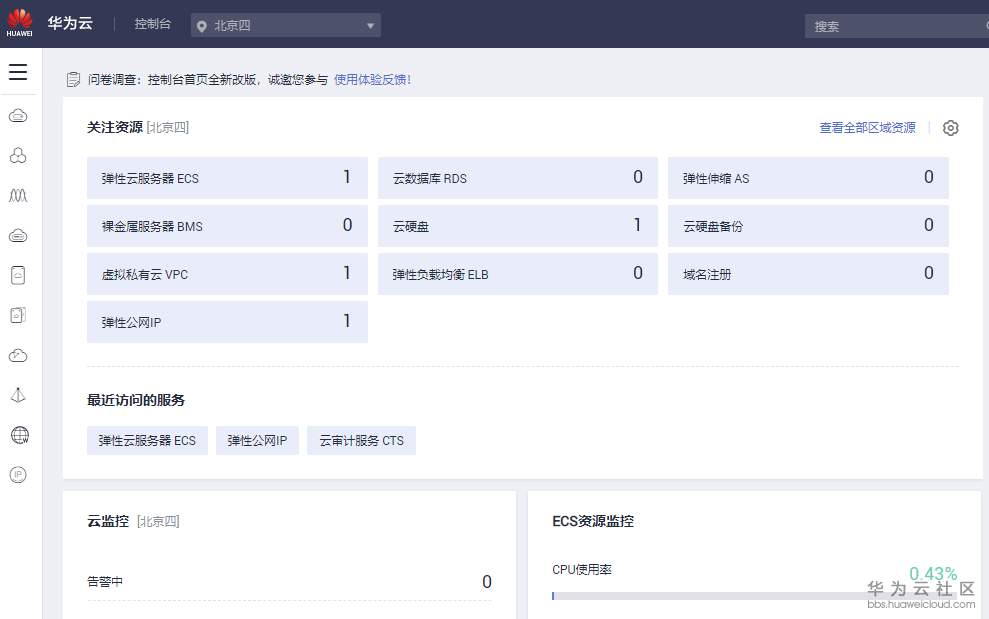Select the 弹性公网IP recent service tag

tap(257, 440)
